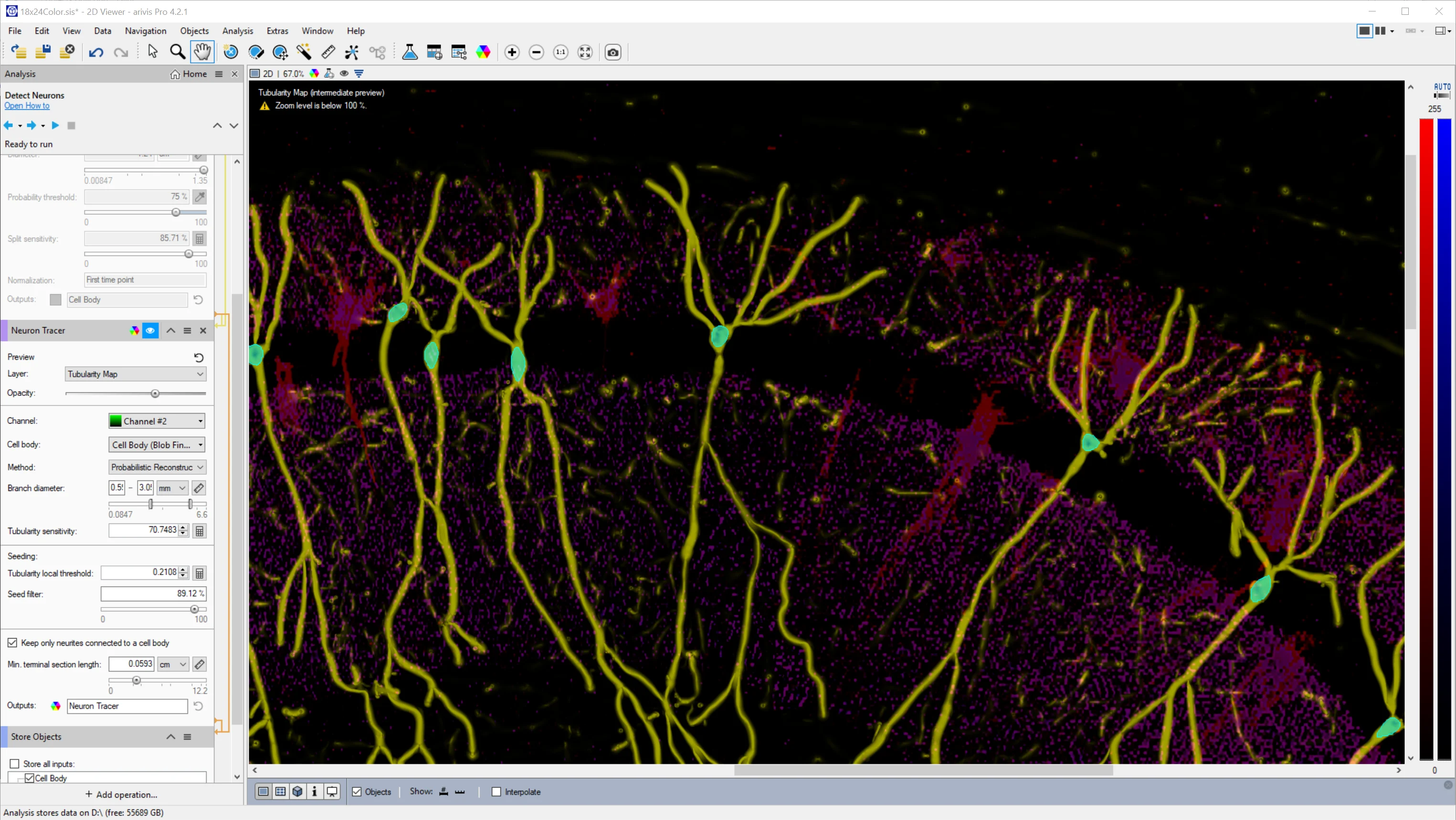Click the zoom in plus button
The image size is (1456, 820).
coord(512,52)
